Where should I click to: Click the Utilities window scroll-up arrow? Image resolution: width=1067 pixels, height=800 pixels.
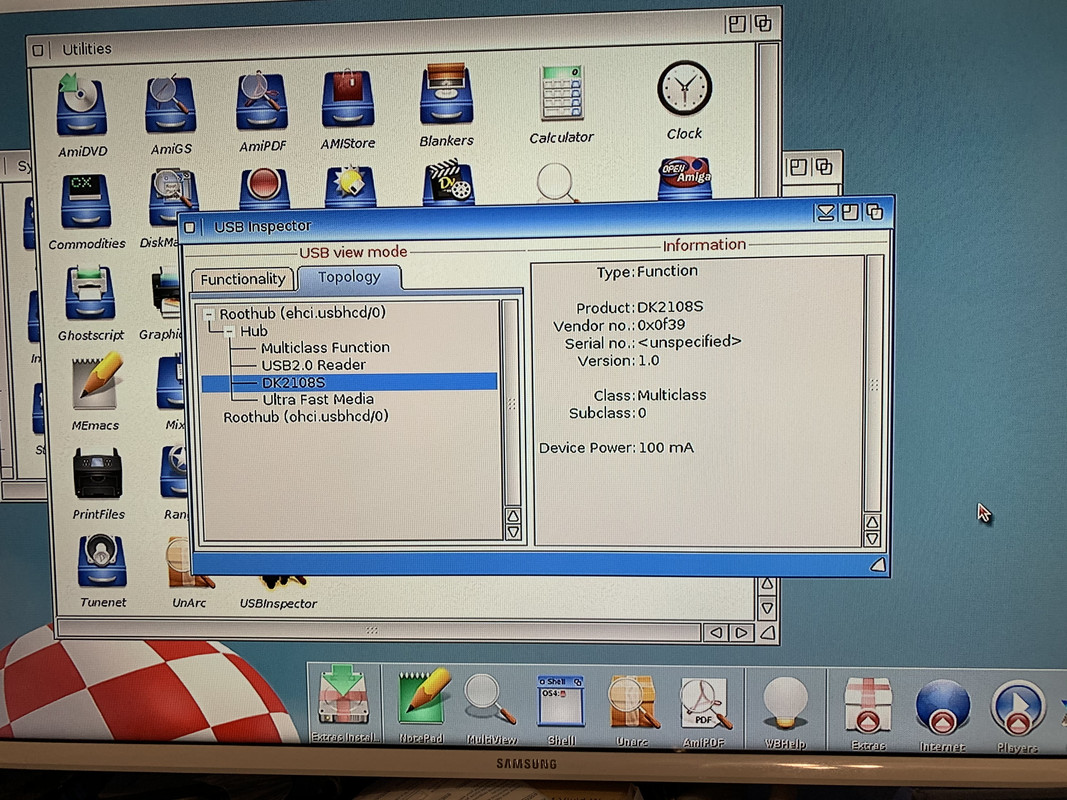point(767,584)
